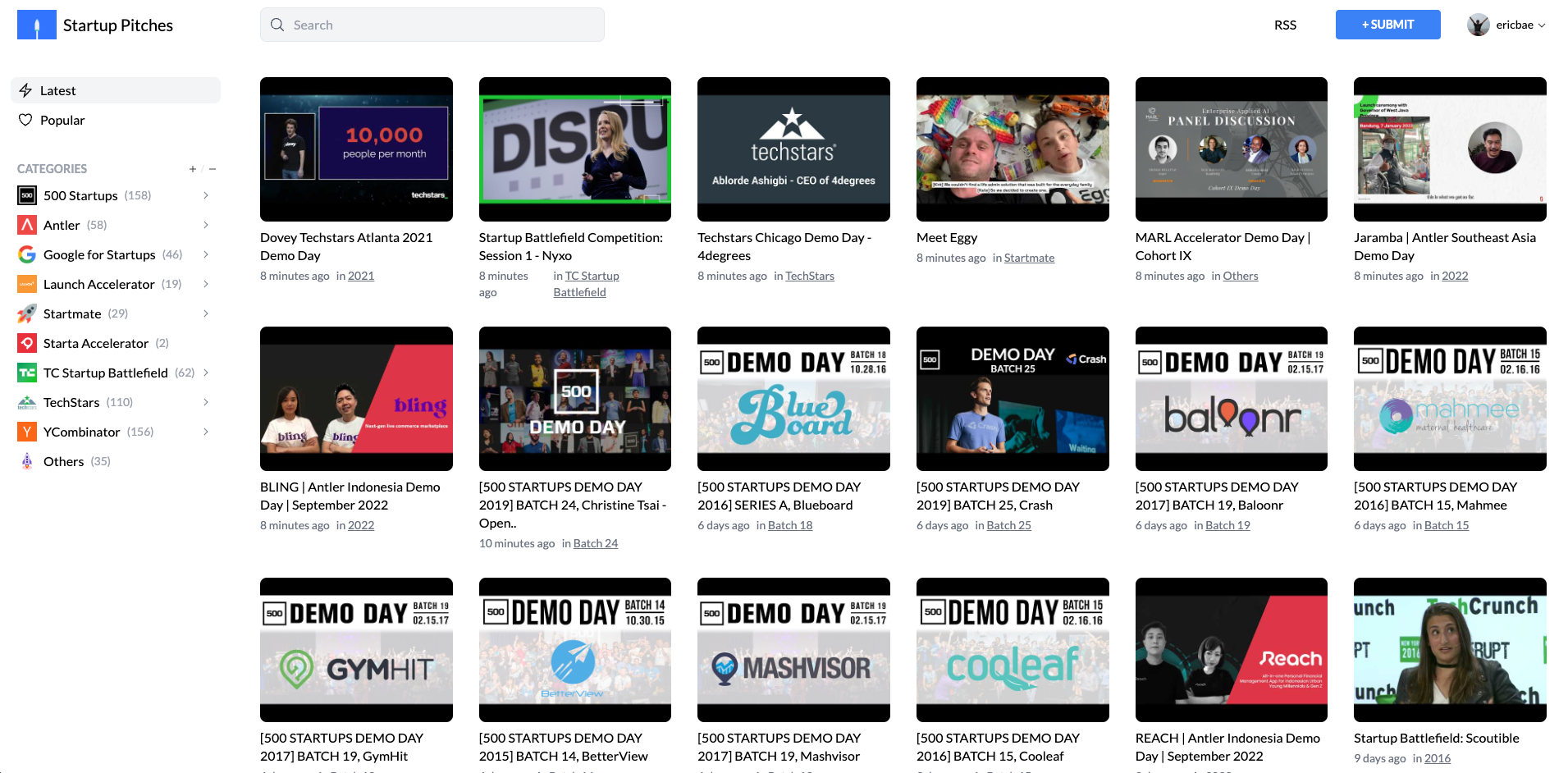Expand the Antler category chevron
This screenshot has width=1568, height=773.
(206, 225)
